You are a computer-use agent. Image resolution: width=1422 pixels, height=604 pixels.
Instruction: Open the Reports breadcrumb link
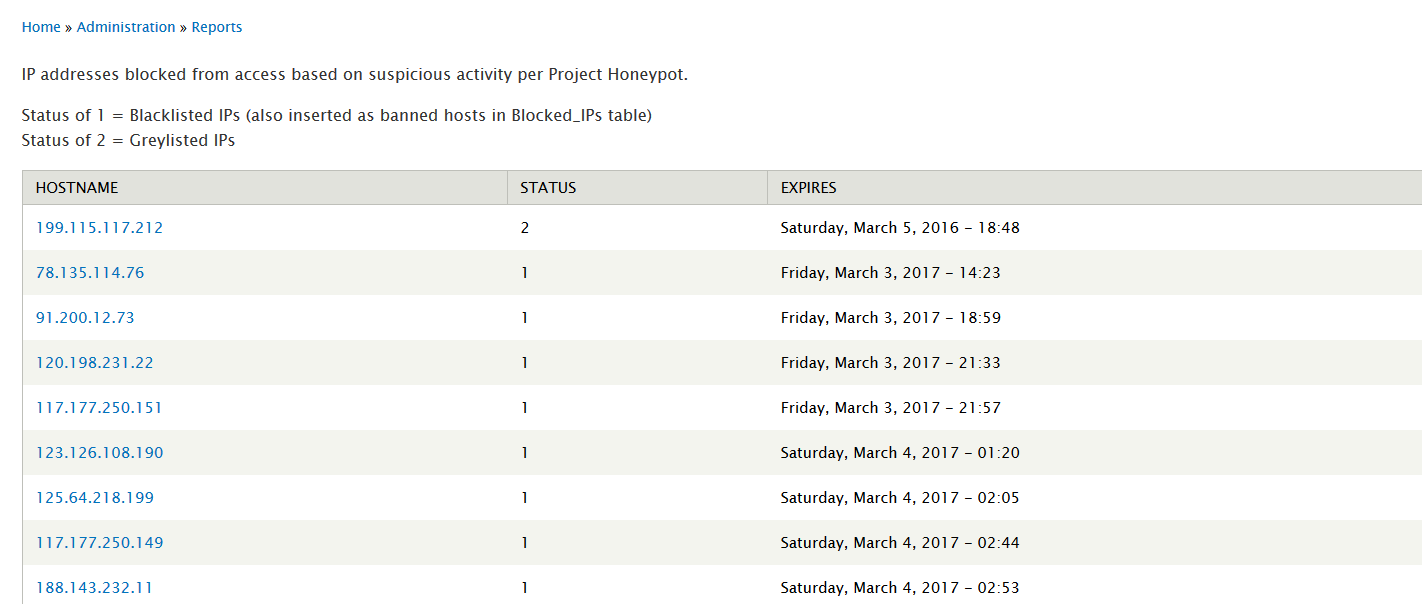pos(217,27)
